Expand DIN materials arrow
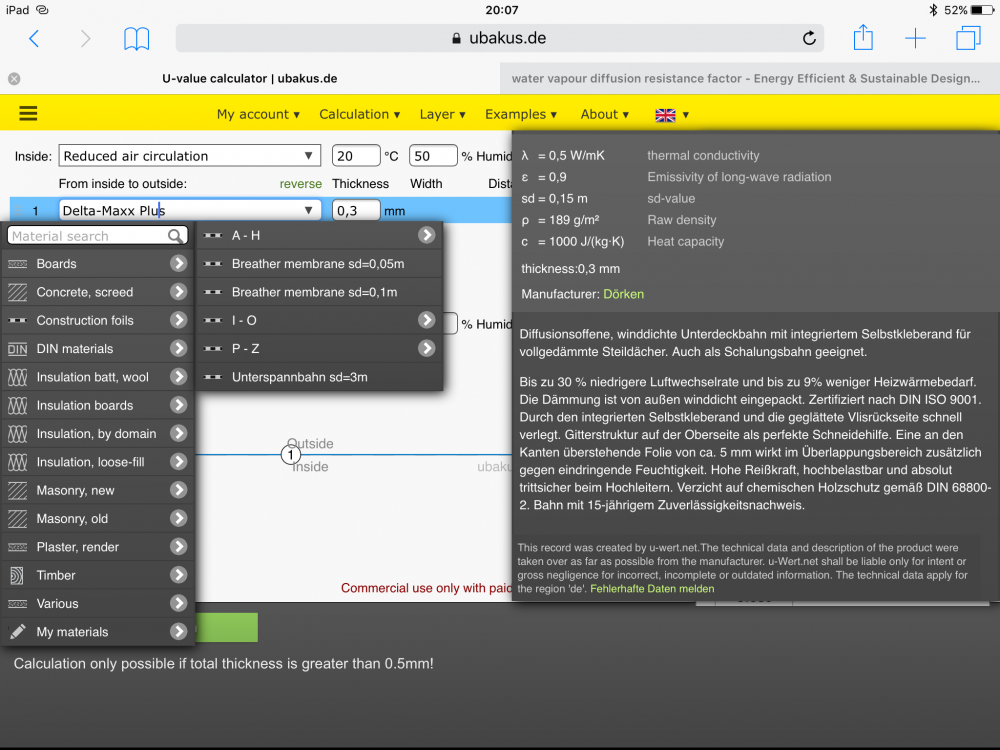Image resolution: width=1000 pixels, height=750 pixels. (179, 348)
